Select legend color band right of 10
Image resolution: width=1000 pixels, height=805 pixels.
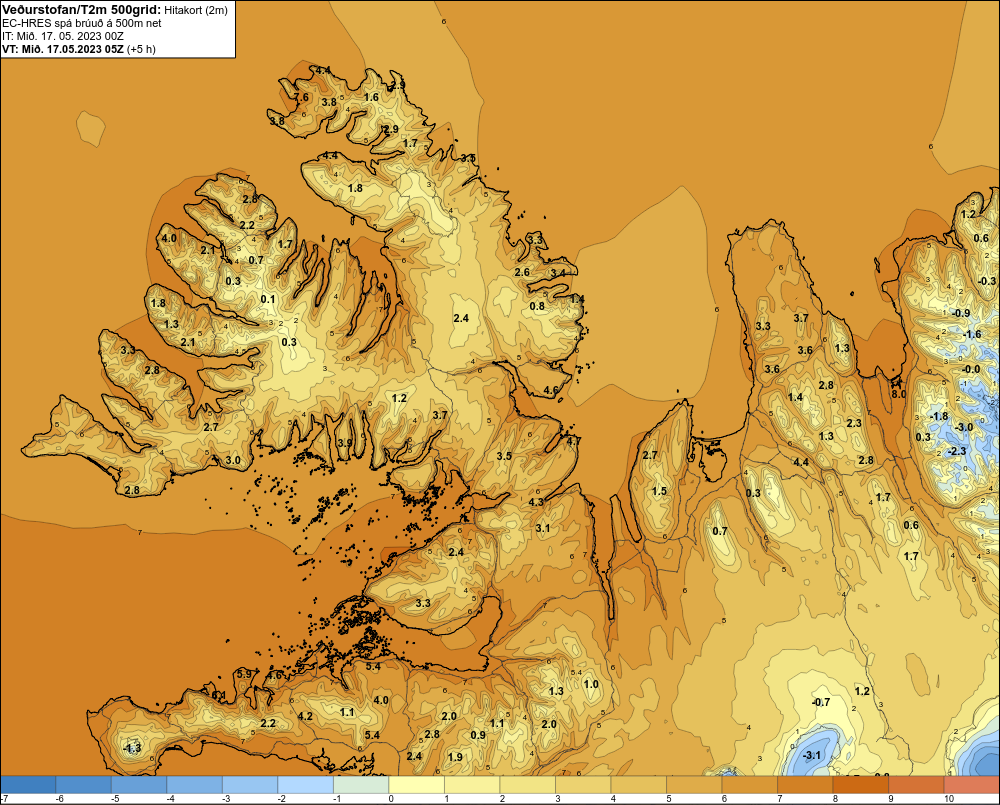(x=971, y=785)
